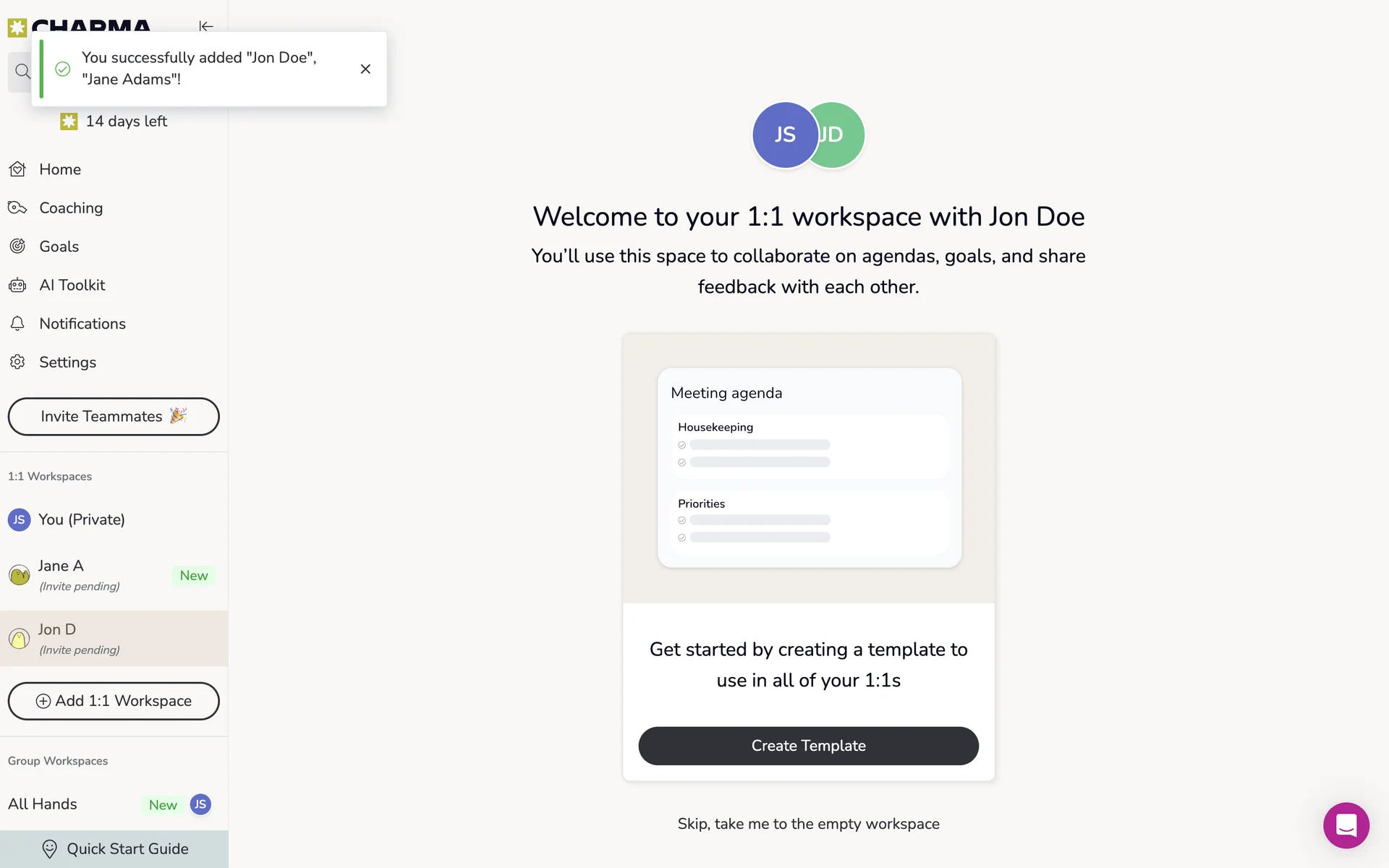Click the Create Template button
The height and width of the screenshot is (868, 1389).
pos(808,746)
